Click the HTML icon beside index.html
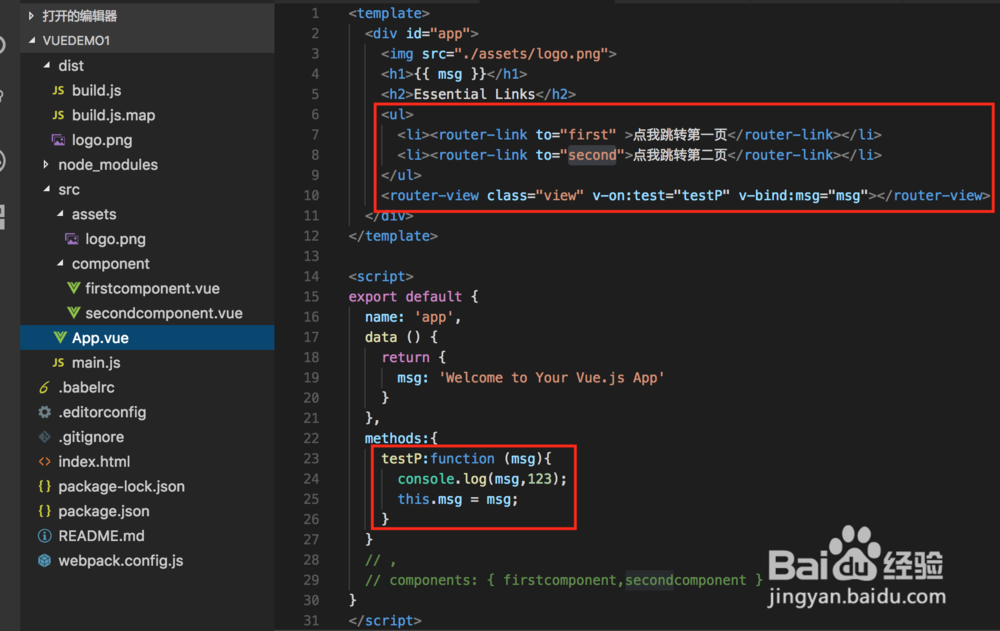This screenshot has width=1000, height=631. pos(44,461)
